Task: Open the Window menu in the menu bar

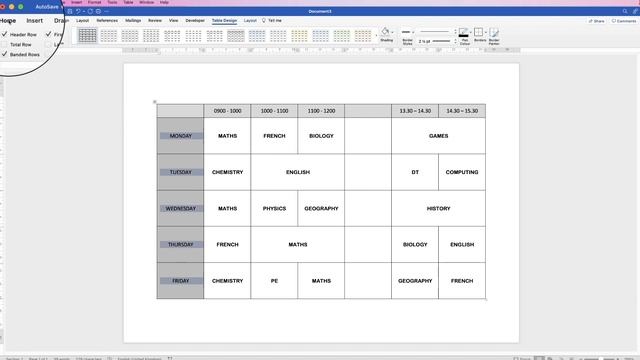Action: point(147,2)
